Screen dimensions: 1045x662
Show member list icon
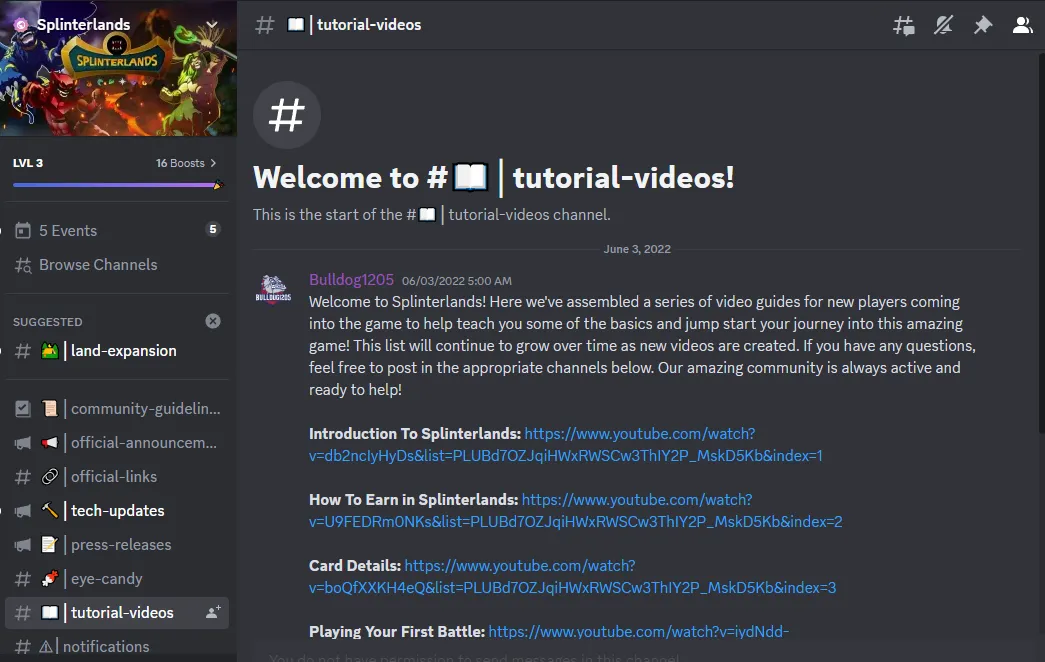click(1022, 25)
